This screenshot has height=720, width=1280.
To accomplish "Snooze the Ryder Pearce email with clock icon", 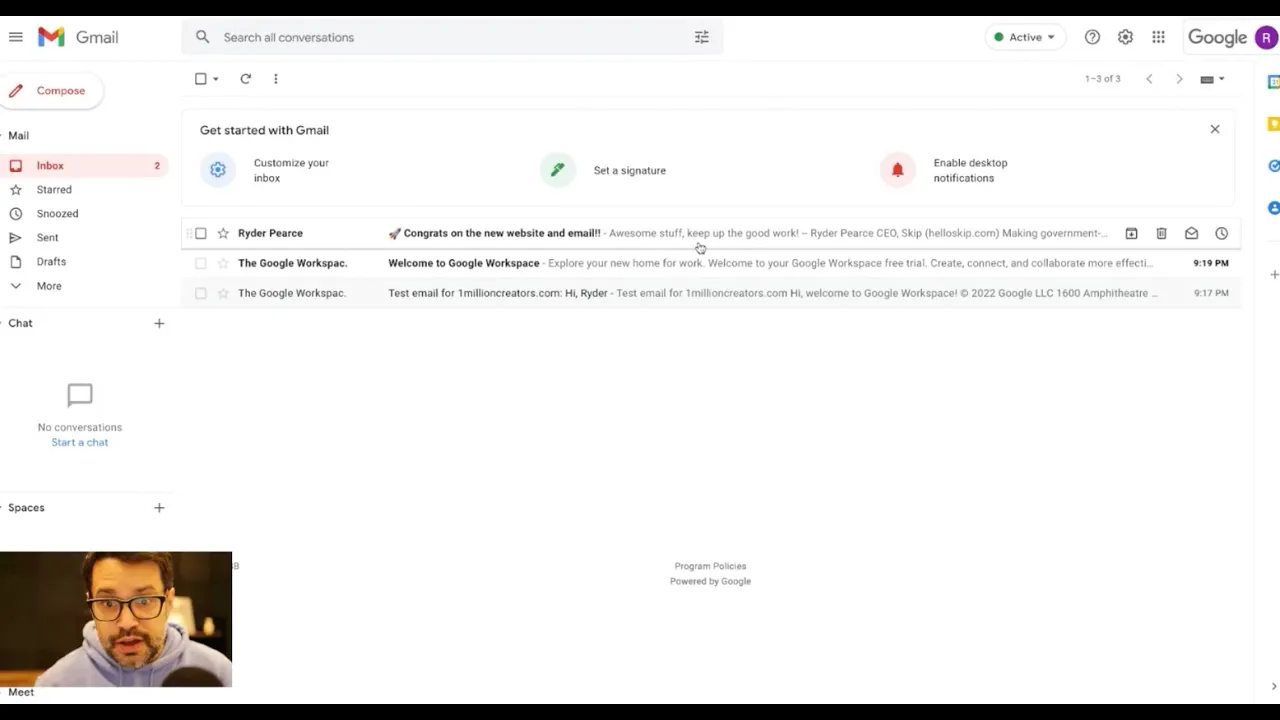I will point(1221,233).
